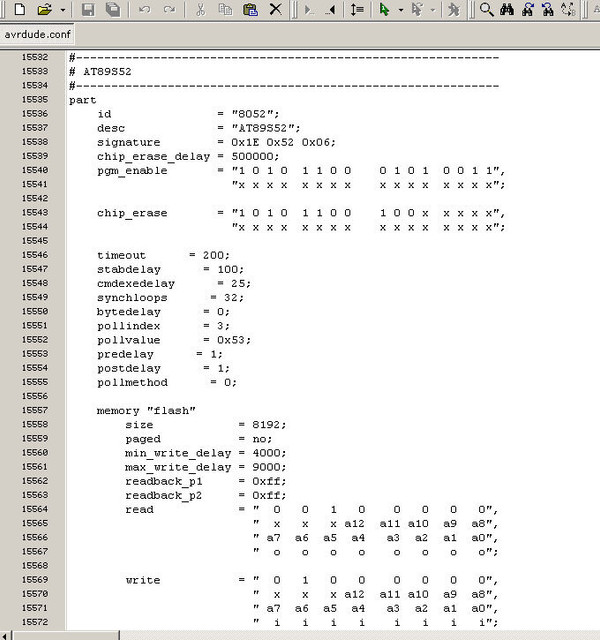Viewport: 600px width, 640px height.
Task: Click the green run arrow icon
Action: (384, 9)
